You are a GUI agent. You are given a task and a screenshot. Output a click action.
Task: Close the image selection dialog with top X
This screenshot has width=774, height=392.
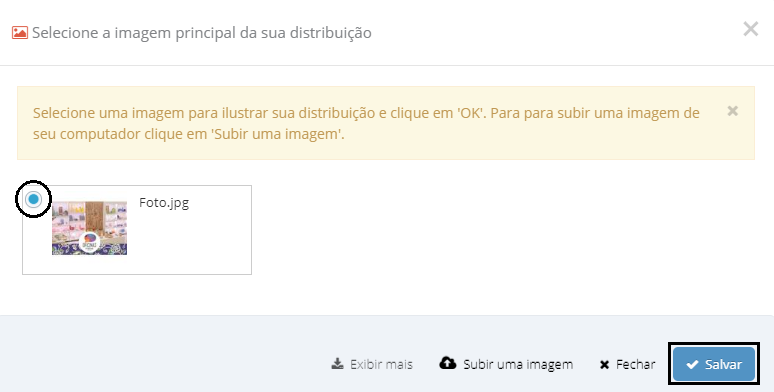[x=751, y=29]
